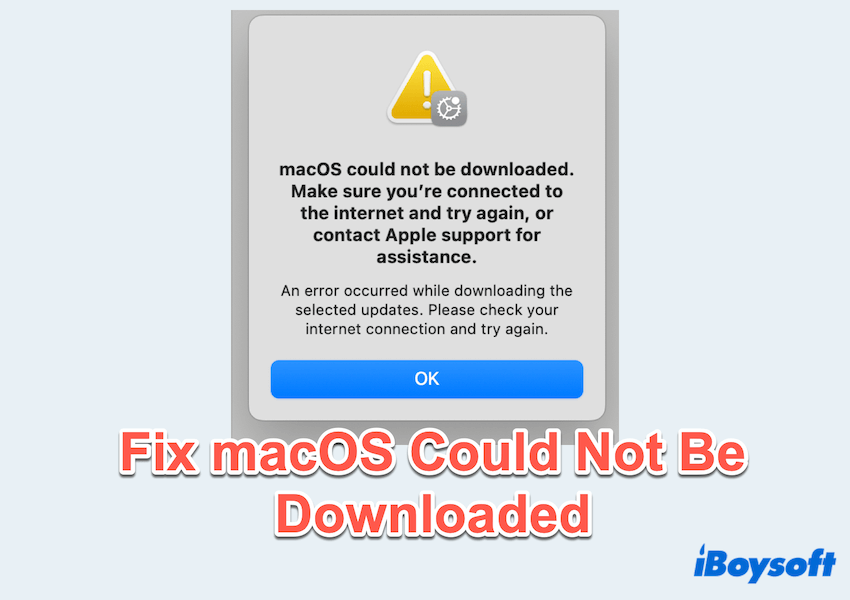Click the blue OK button
Screen dimensions: 850x600
(x=427, y=379)
